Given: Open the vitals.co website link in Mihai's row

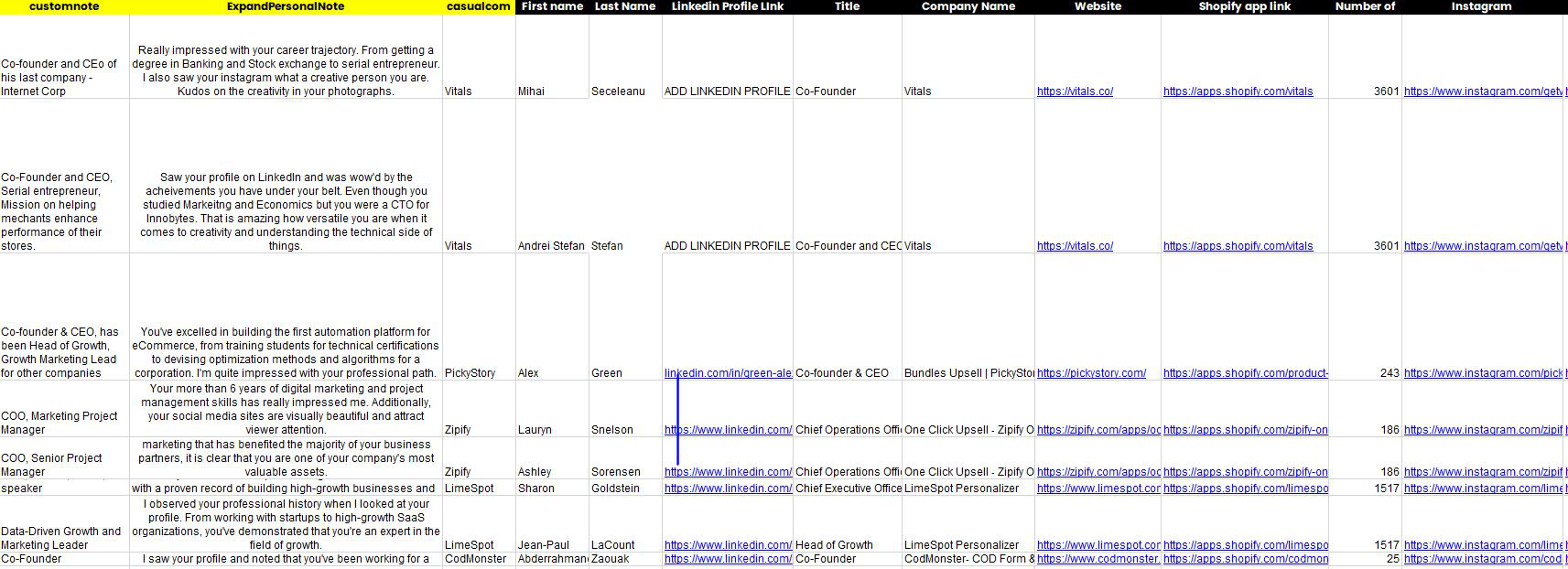Looking at the screenshot, I should pyautogui.click(x=1075, y=91).
